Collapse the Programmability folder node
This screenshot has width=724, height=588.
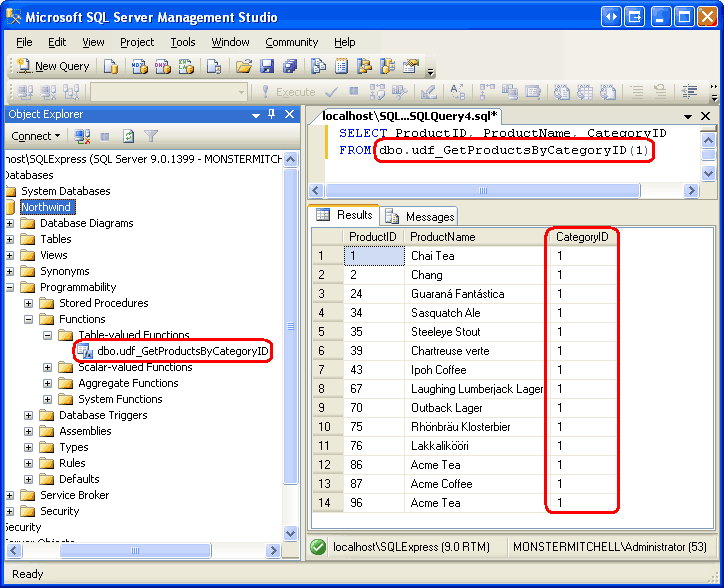coord(10,287)
